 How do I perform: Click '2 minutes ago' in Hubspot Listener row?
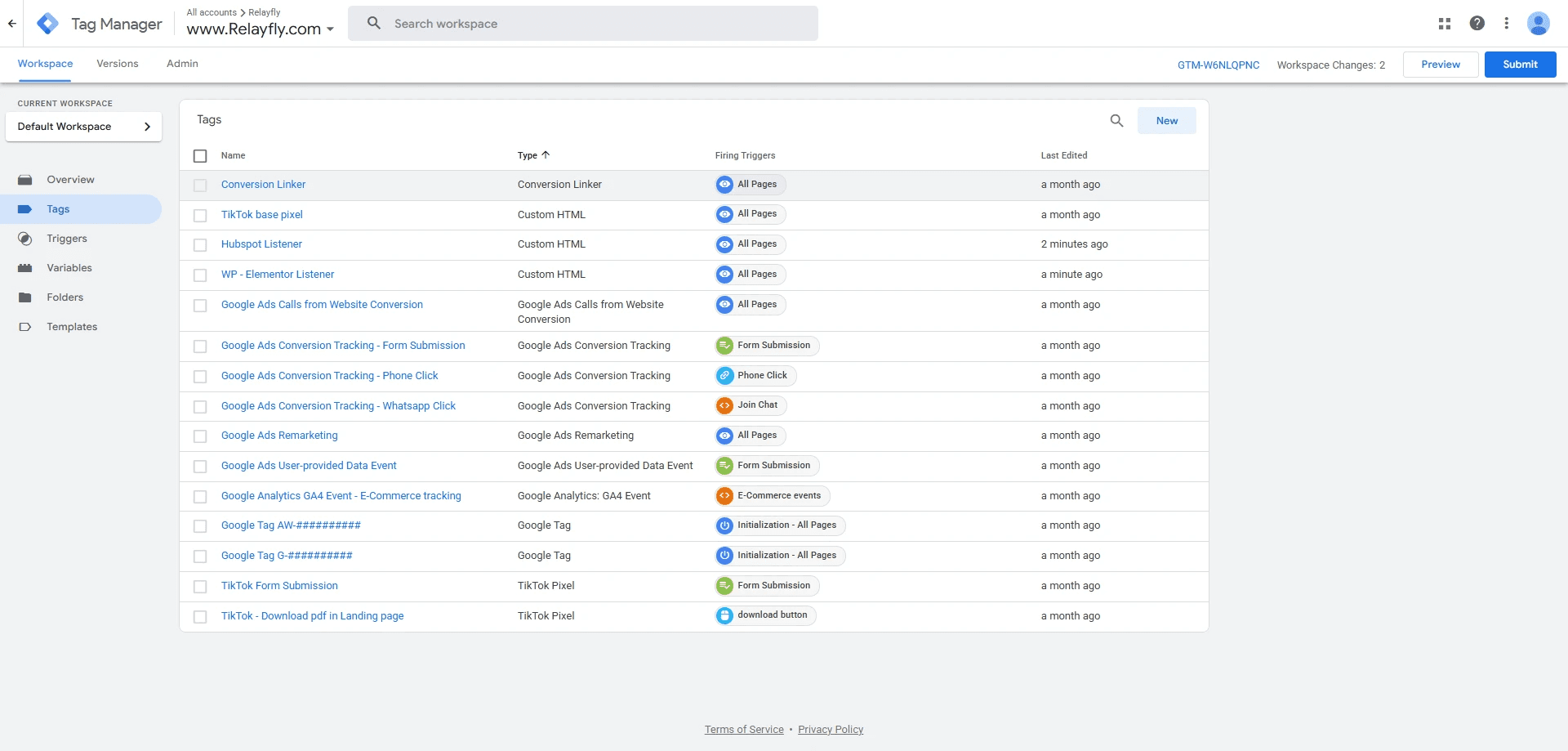(x=1074, y=244)
